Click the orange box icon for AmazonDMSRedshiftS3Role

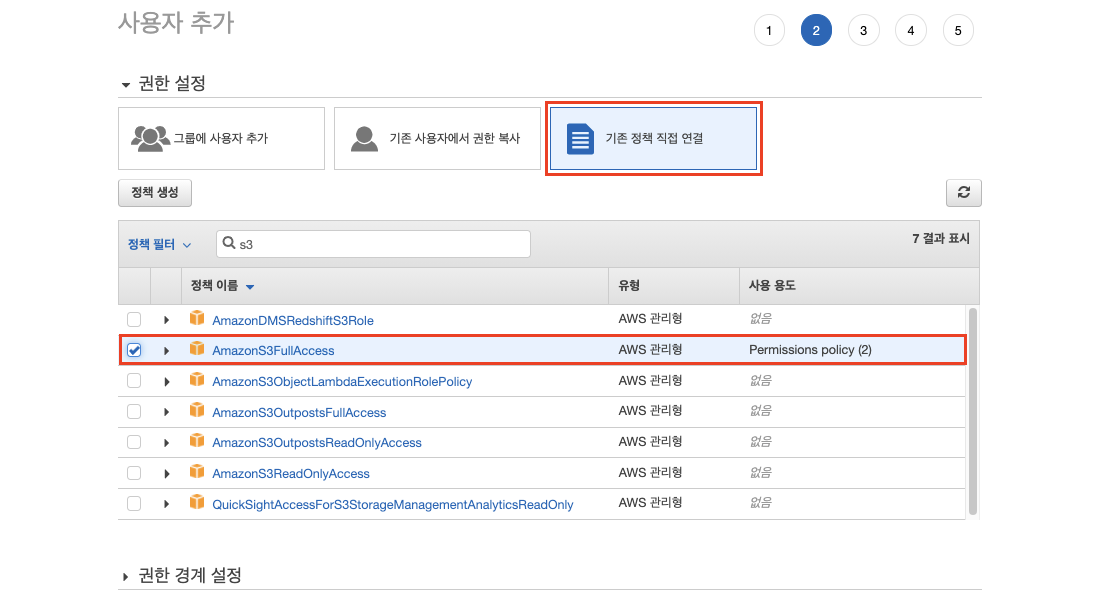coord(197,319)
